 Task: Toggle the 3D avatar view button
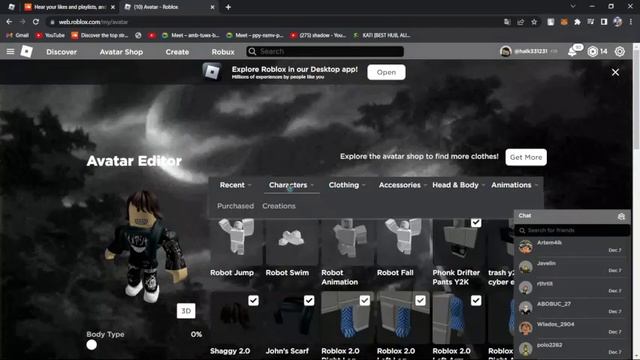[186, 311]
